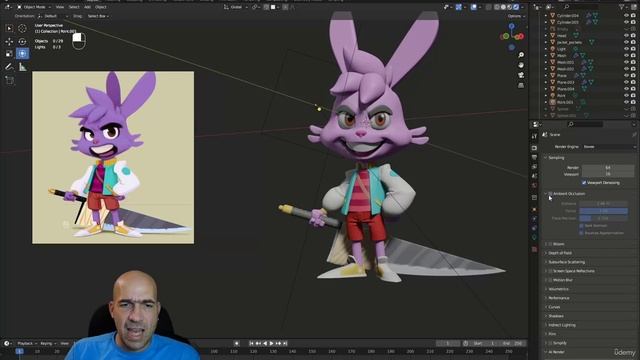This screenshot has width=640, height=360.
Task: Click the blue Z axis gizmo handle
Action: (511, 26)
